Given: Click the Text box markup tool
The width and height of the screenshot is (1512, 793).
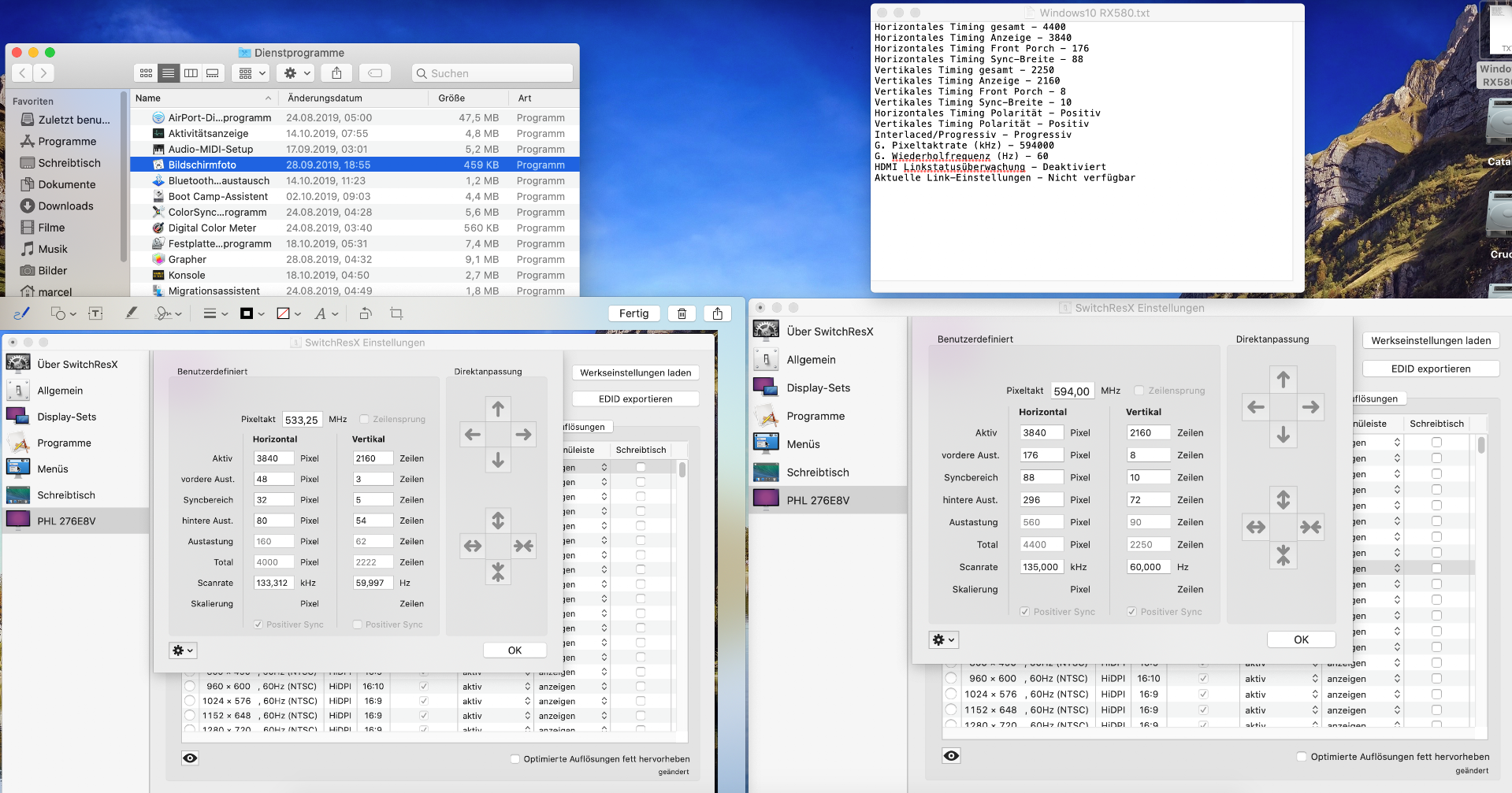Looking at the screenshot, I should pos(95,313).
